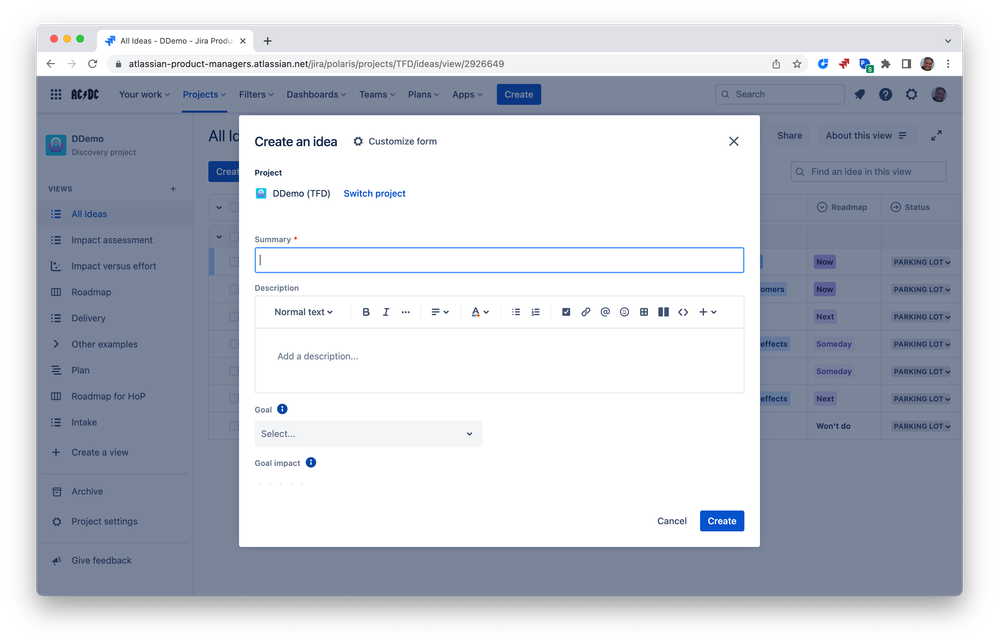Reload the browser page
The image size is (999, 644).
[x=92, y=64]
